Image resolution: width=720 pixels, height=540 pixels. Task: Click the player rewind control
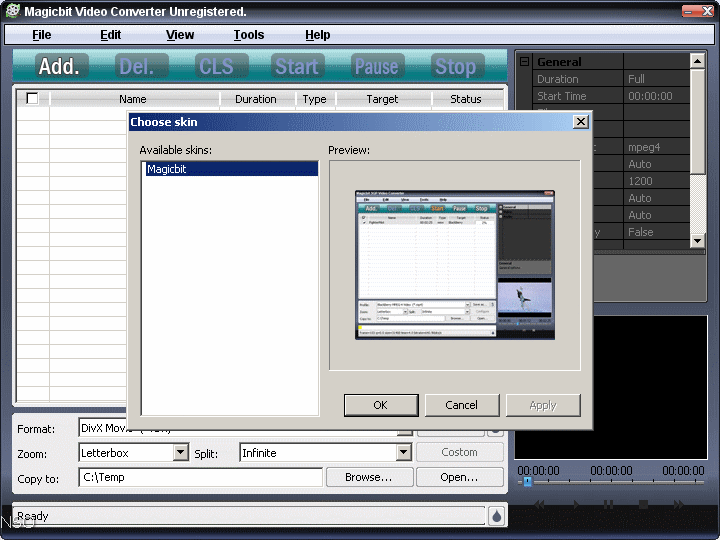540,505
